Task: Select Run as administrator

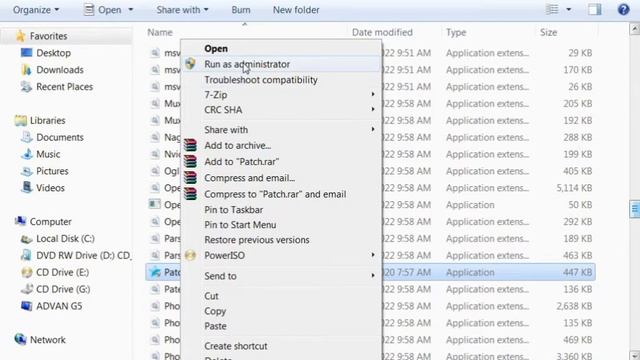Action: [281, 64]
